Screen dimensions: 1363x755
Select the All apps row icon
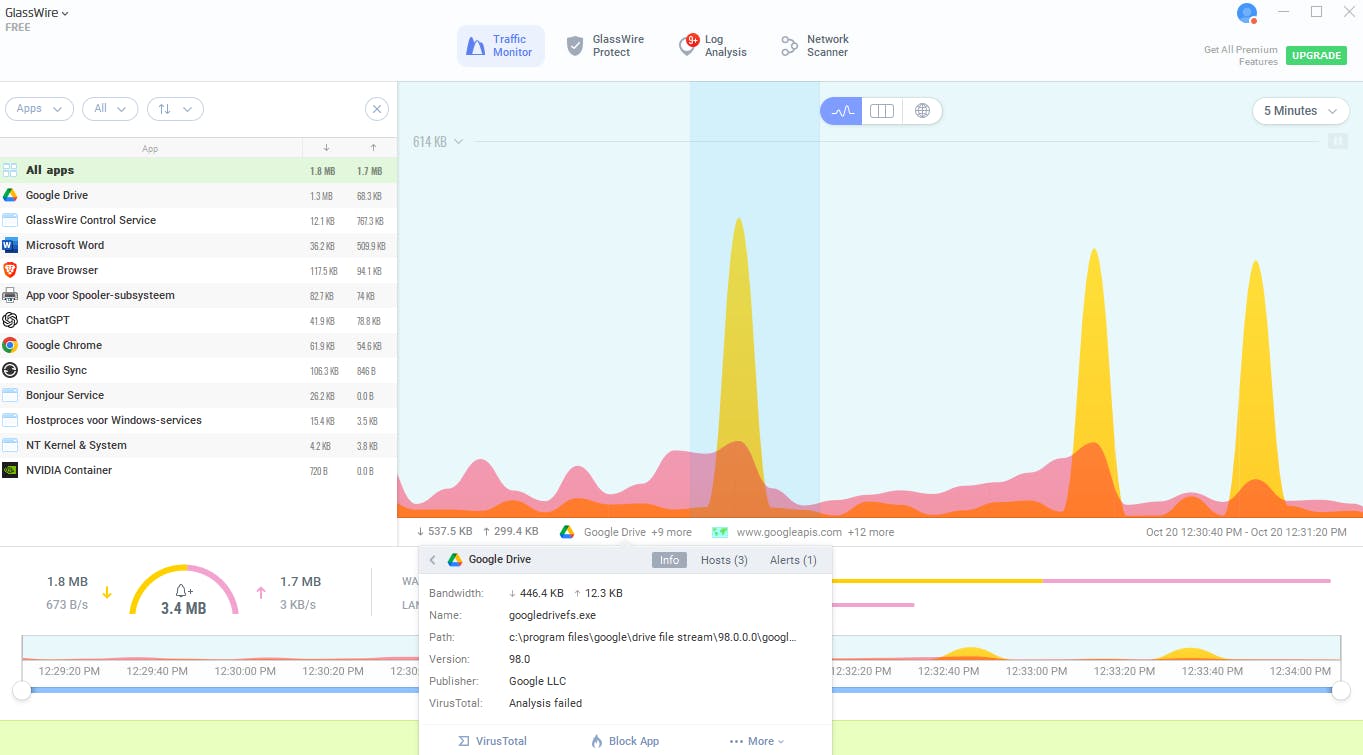pos(10,171)
